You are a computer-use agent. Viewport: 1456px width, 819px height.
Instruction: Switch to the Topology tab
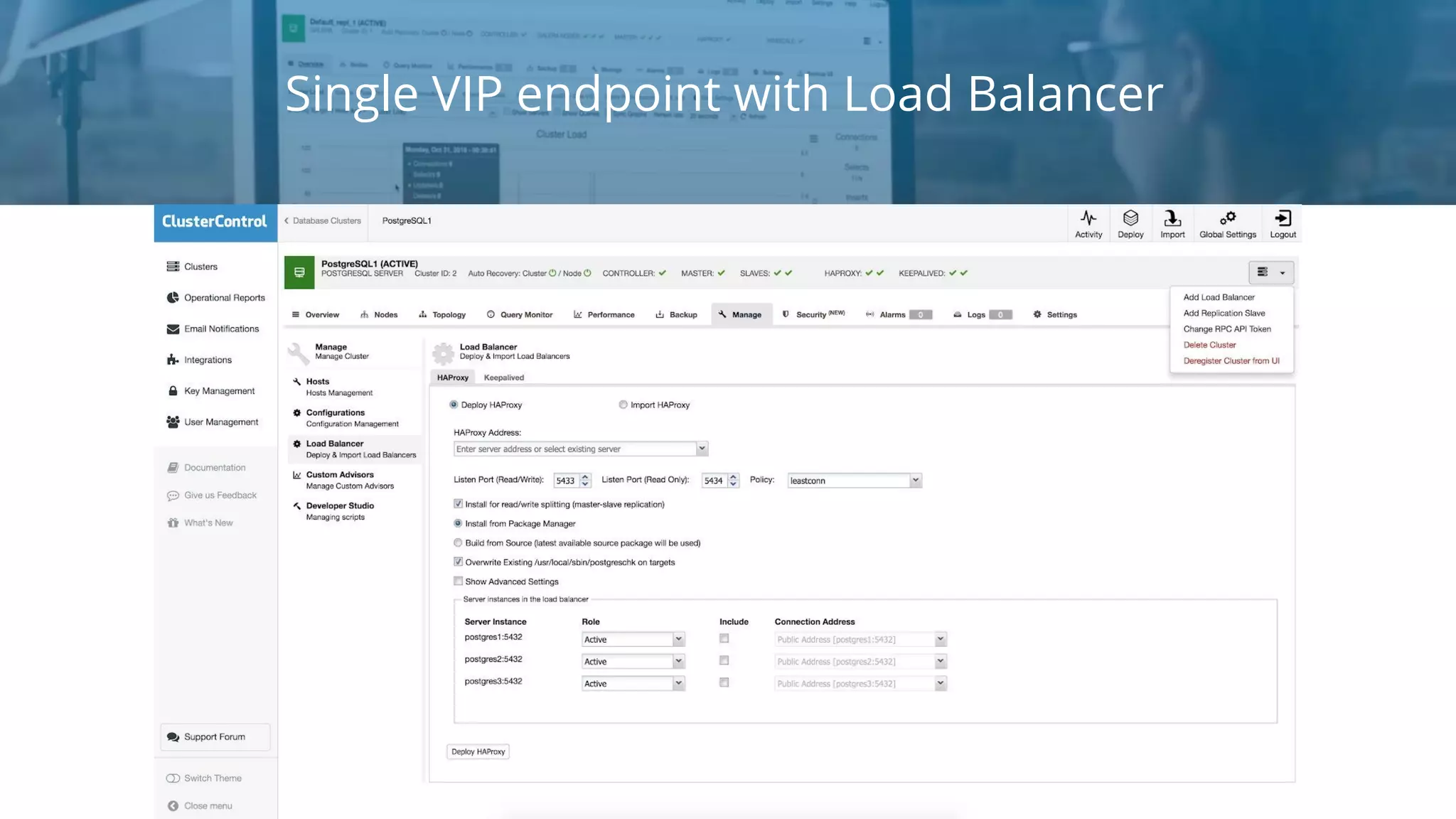click(442, 314)
